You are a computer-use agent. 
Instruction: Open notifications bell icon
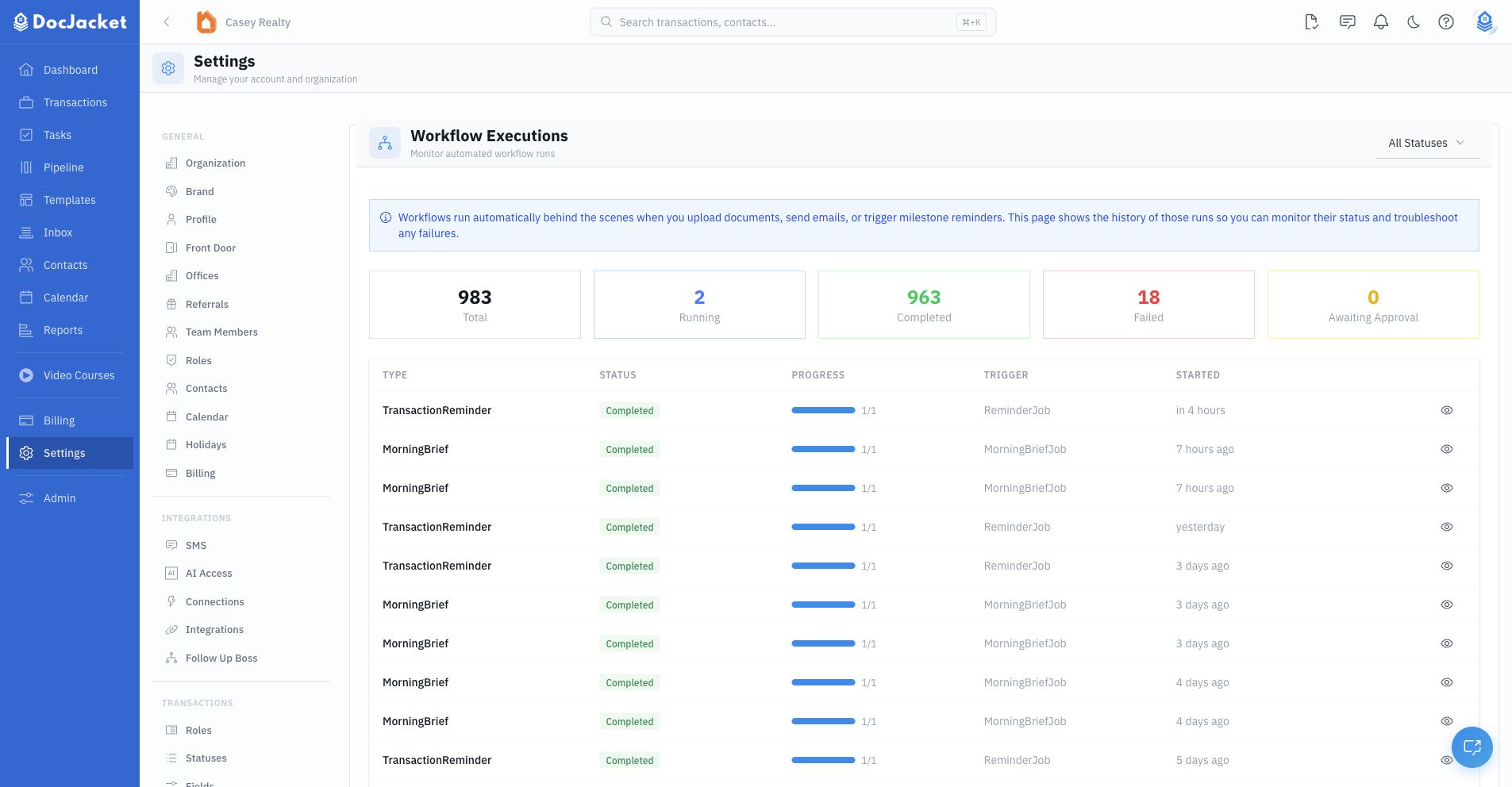[x=1381, y=22]
